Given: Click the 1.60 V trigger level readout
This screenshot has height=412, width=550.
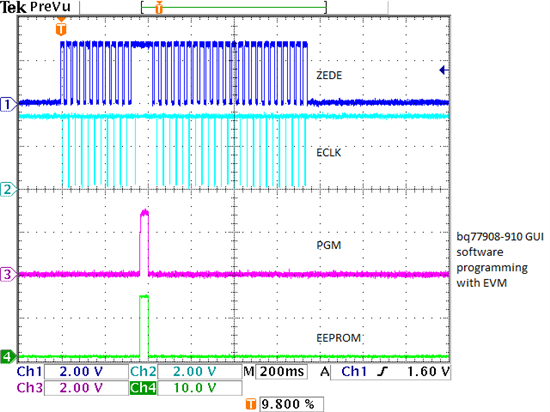Looking at the screenshot, I should coord(428,372).
